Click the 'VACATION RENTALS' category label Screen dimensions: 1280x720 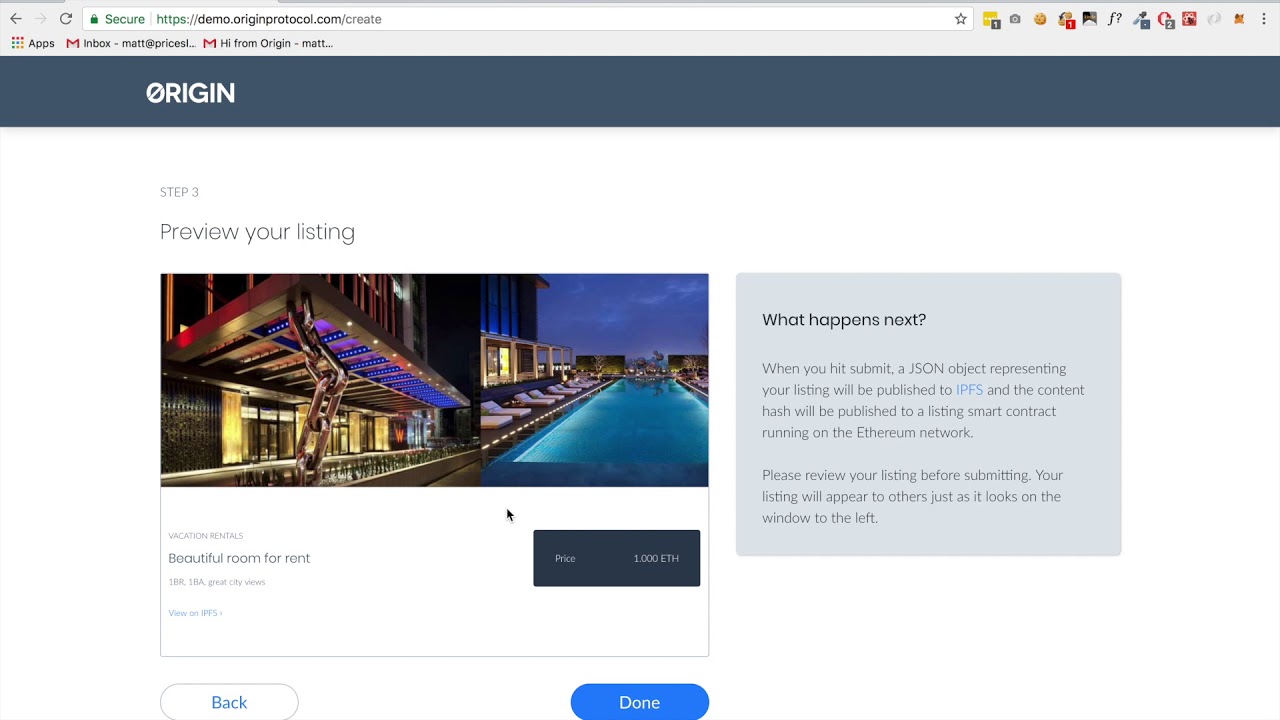click(x=206, y=536)
